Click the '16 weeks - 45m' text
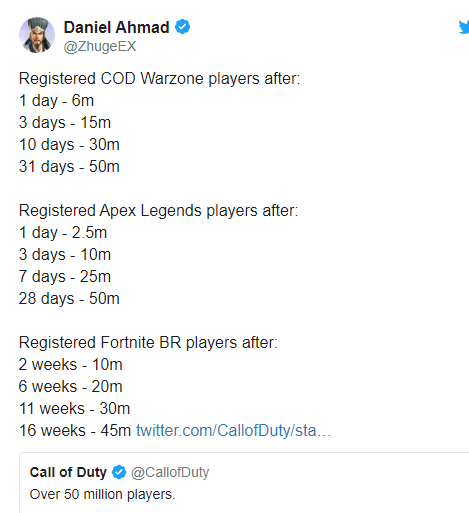 pos(75,430)
